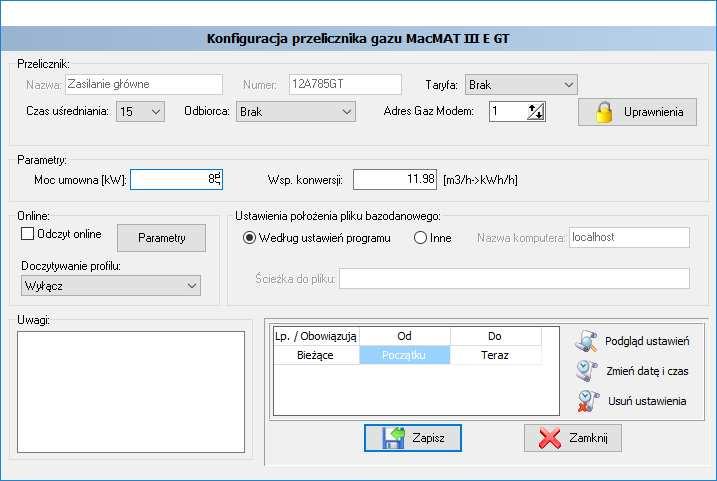Click the Usuń ustawienia delete icon
This screenshot has height=481, width=717.
587,401
